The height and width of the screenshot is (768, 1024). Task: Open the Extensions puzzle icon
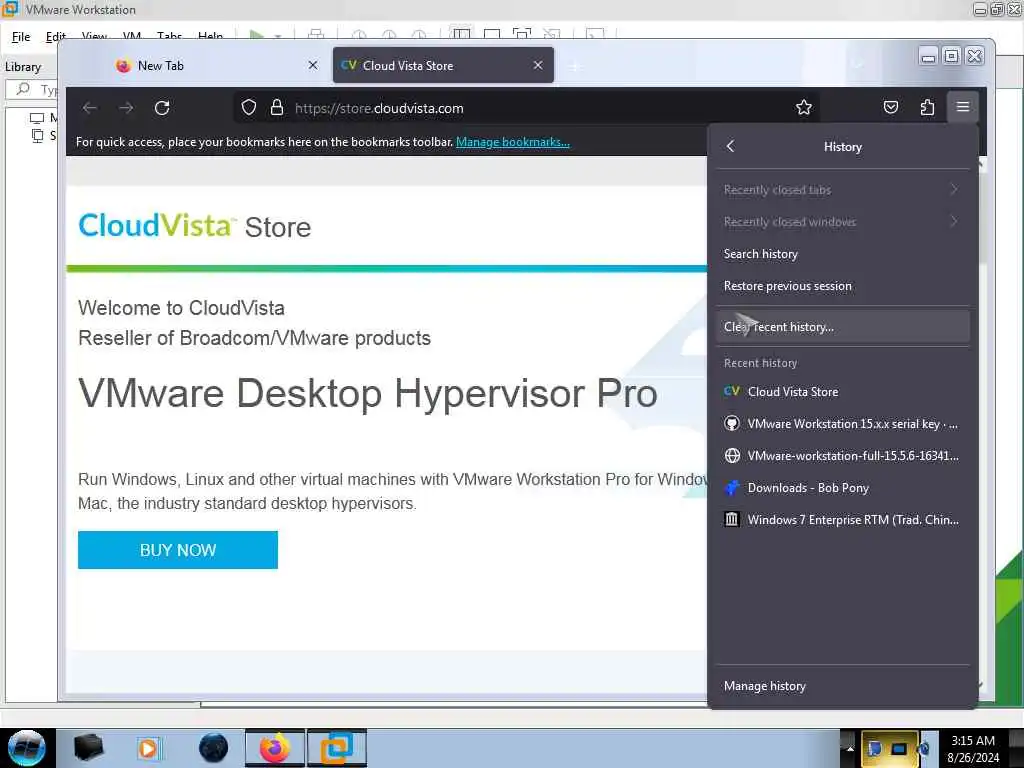pos(927,108)
